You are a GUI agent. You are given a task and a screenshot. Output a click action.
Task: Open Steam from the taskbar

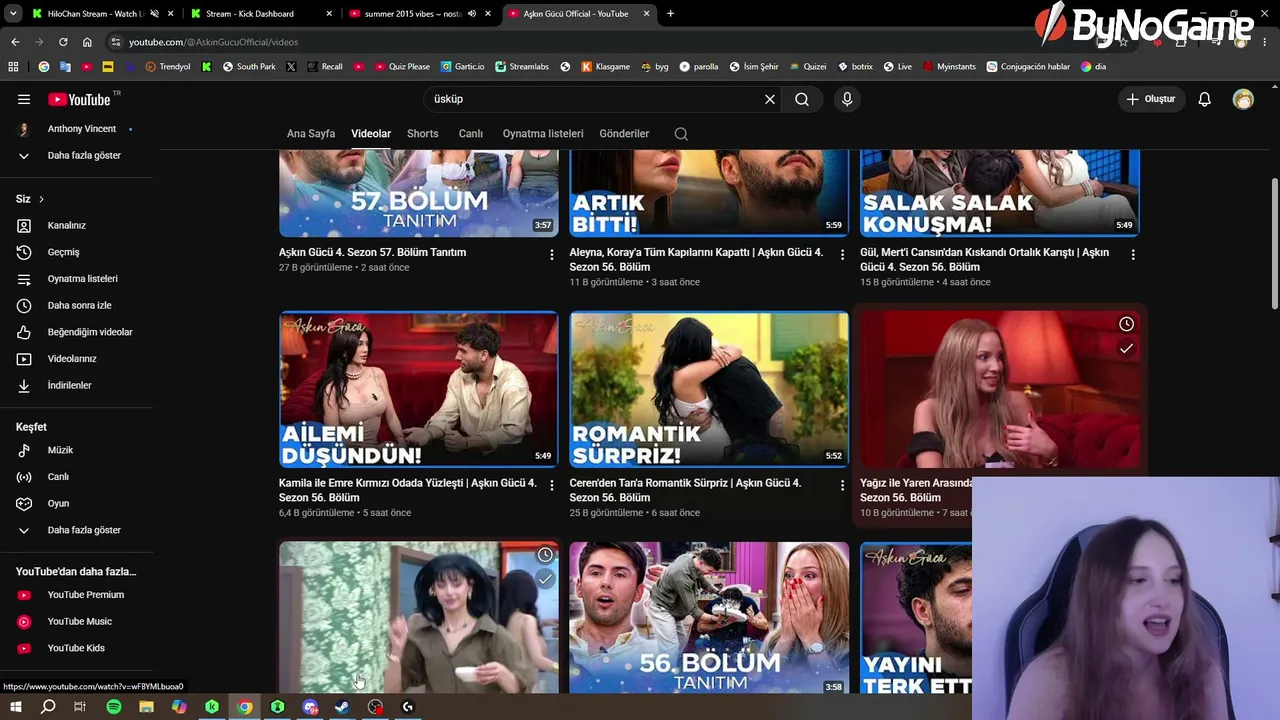coord(342,707)
